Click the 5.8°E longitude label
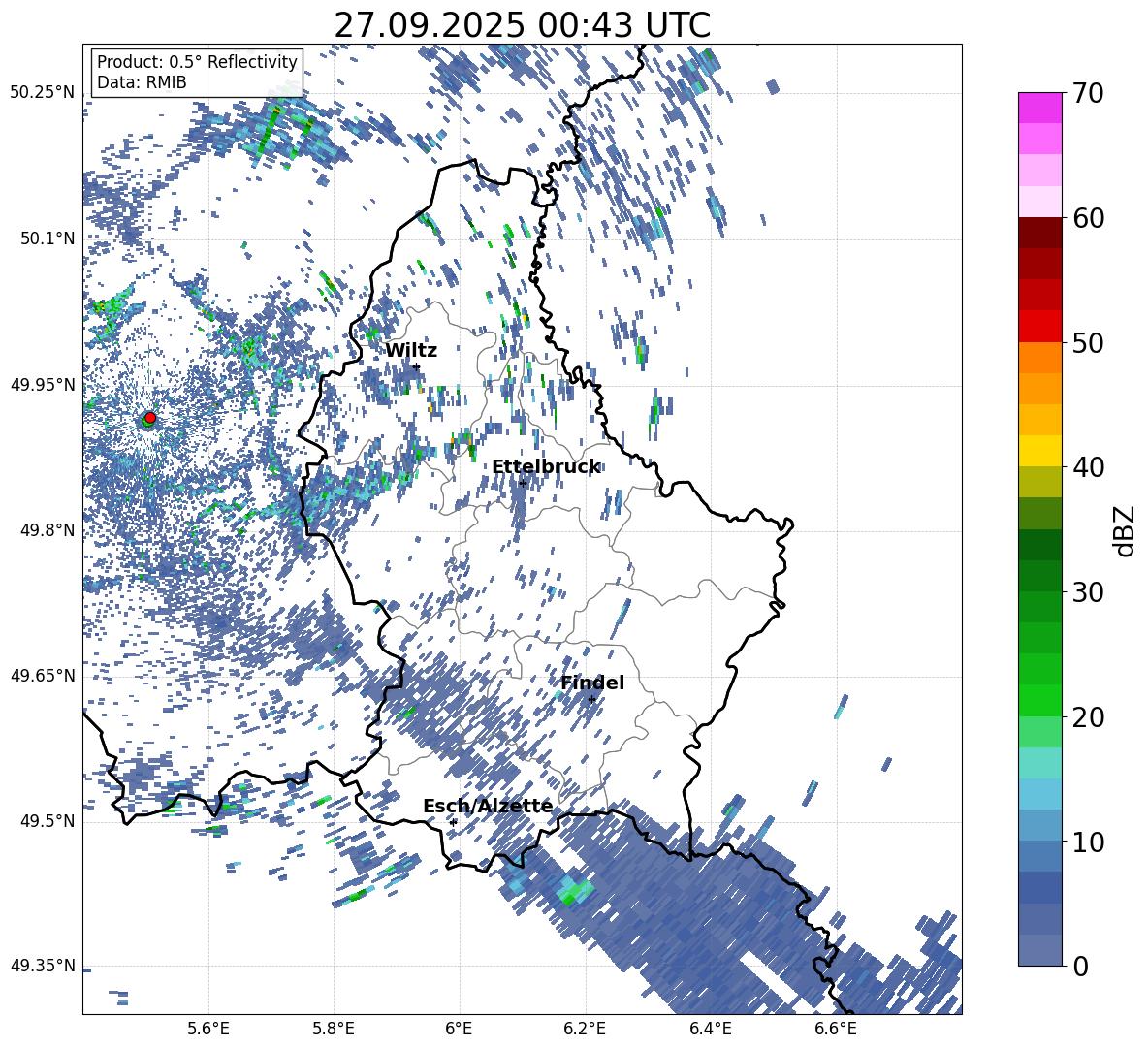This screenshot has height=1048, width=1148. pos(334,1029)
